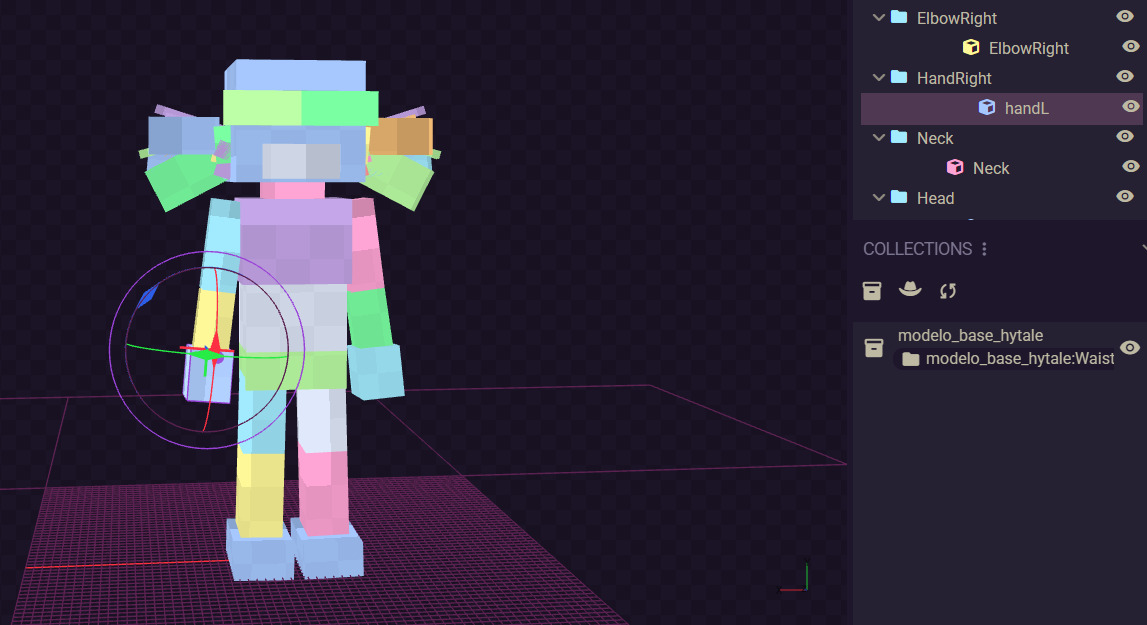Viewport: 1147px width, 625px height.
Task: Open the Collections panel three-dot menu
Action: (985, 248)
